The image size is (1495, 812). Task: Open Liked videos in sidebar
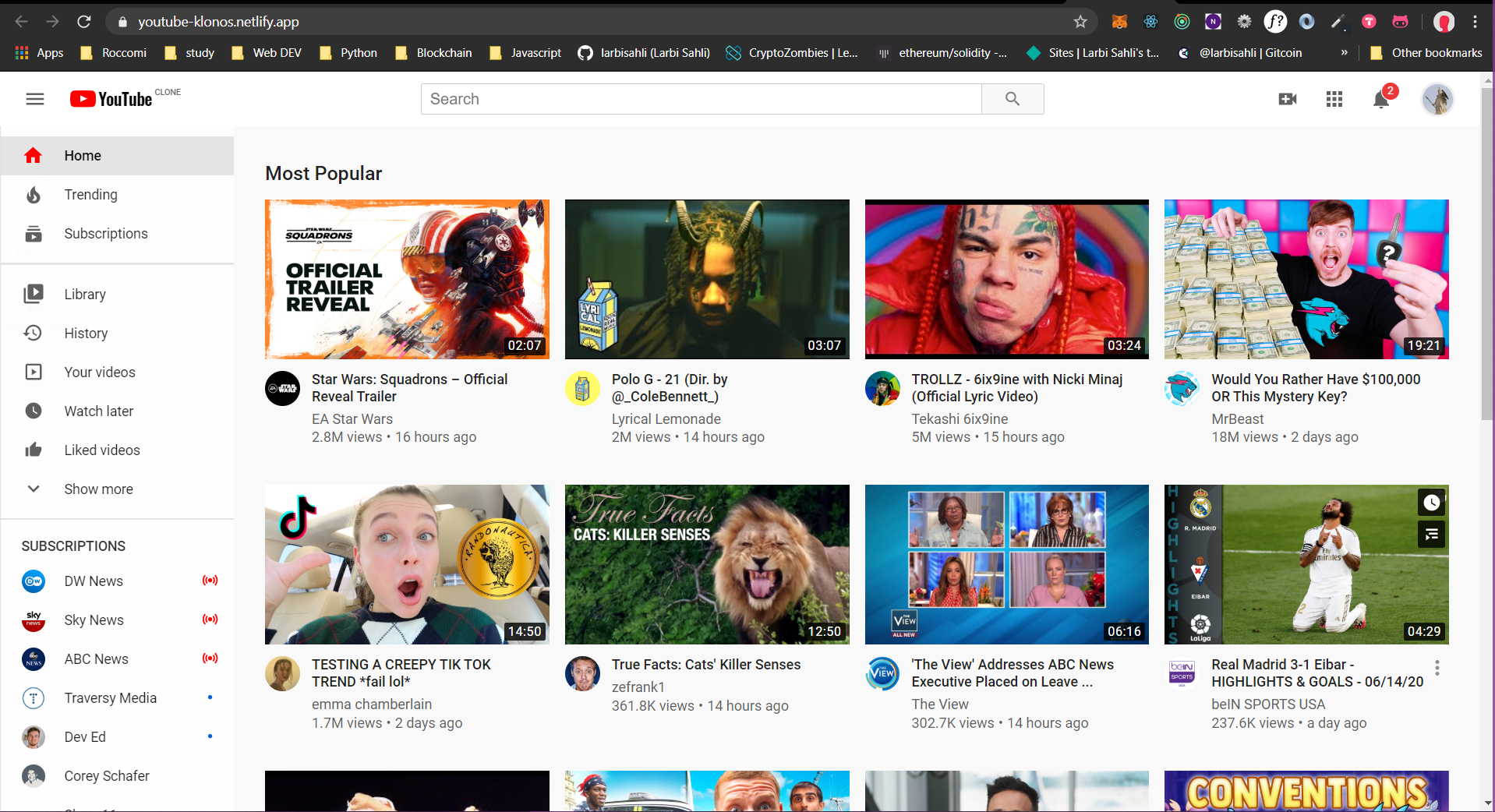point(117,450)
